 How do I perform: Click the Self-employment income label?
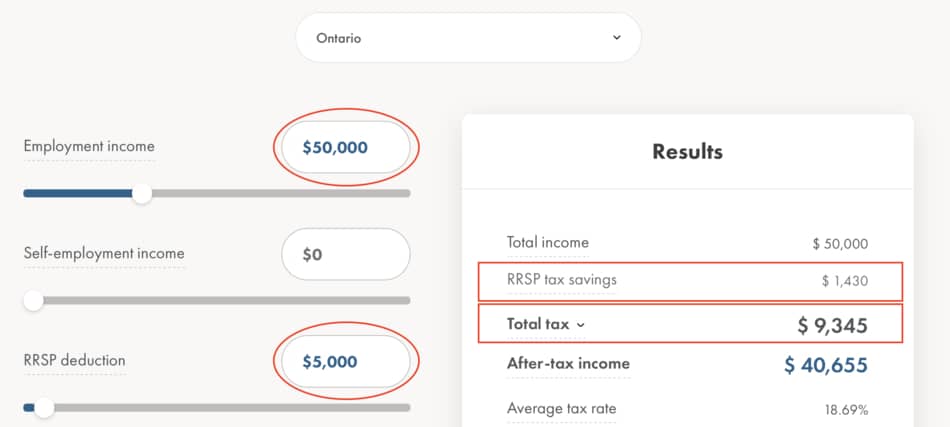tap(104, 253)
